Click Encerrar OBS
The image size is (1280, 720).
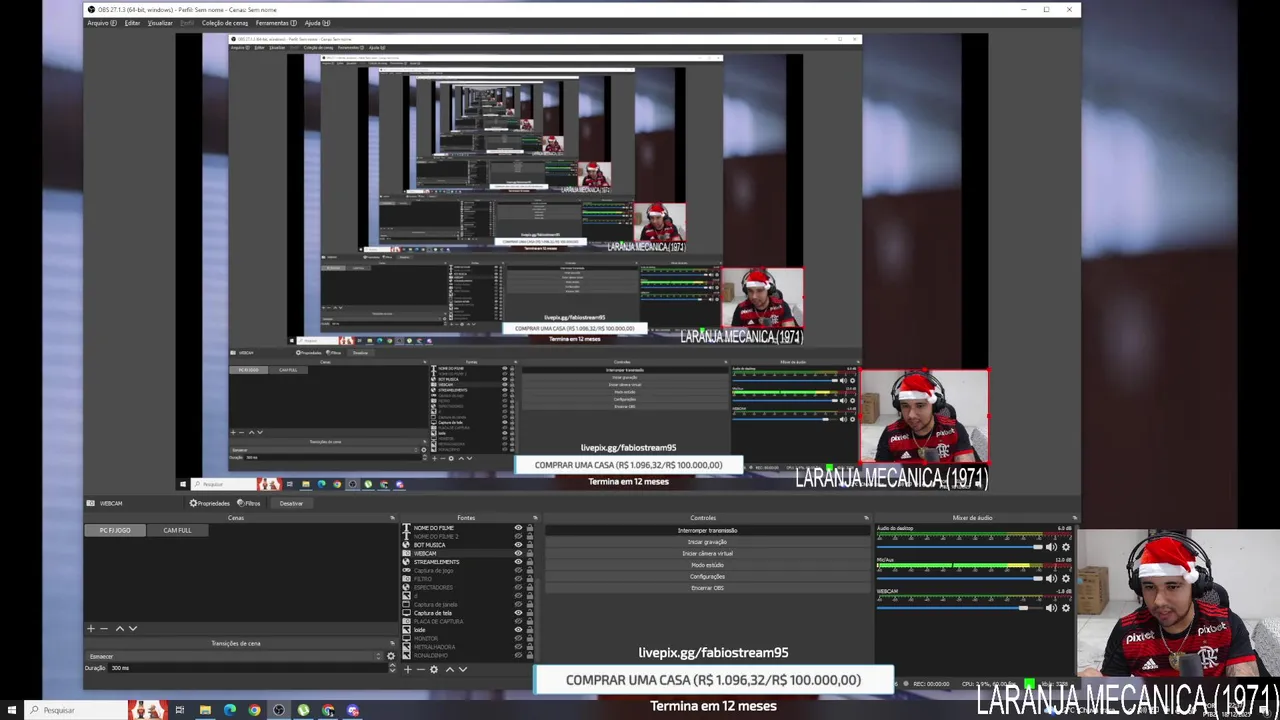pyautogui.click(x=707, y=588)
